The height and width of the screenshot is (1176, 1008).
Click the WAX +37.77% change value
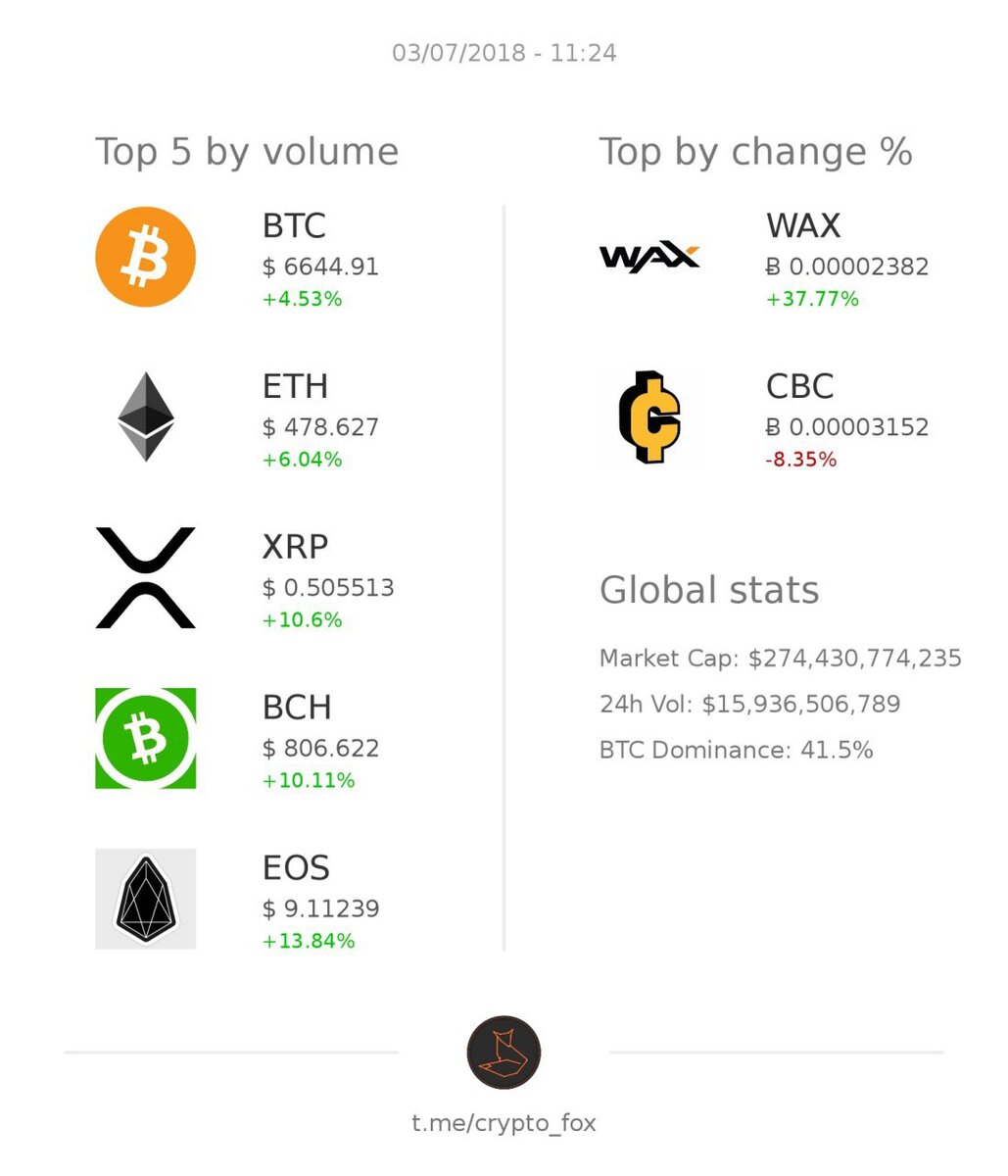pos(812,299)
